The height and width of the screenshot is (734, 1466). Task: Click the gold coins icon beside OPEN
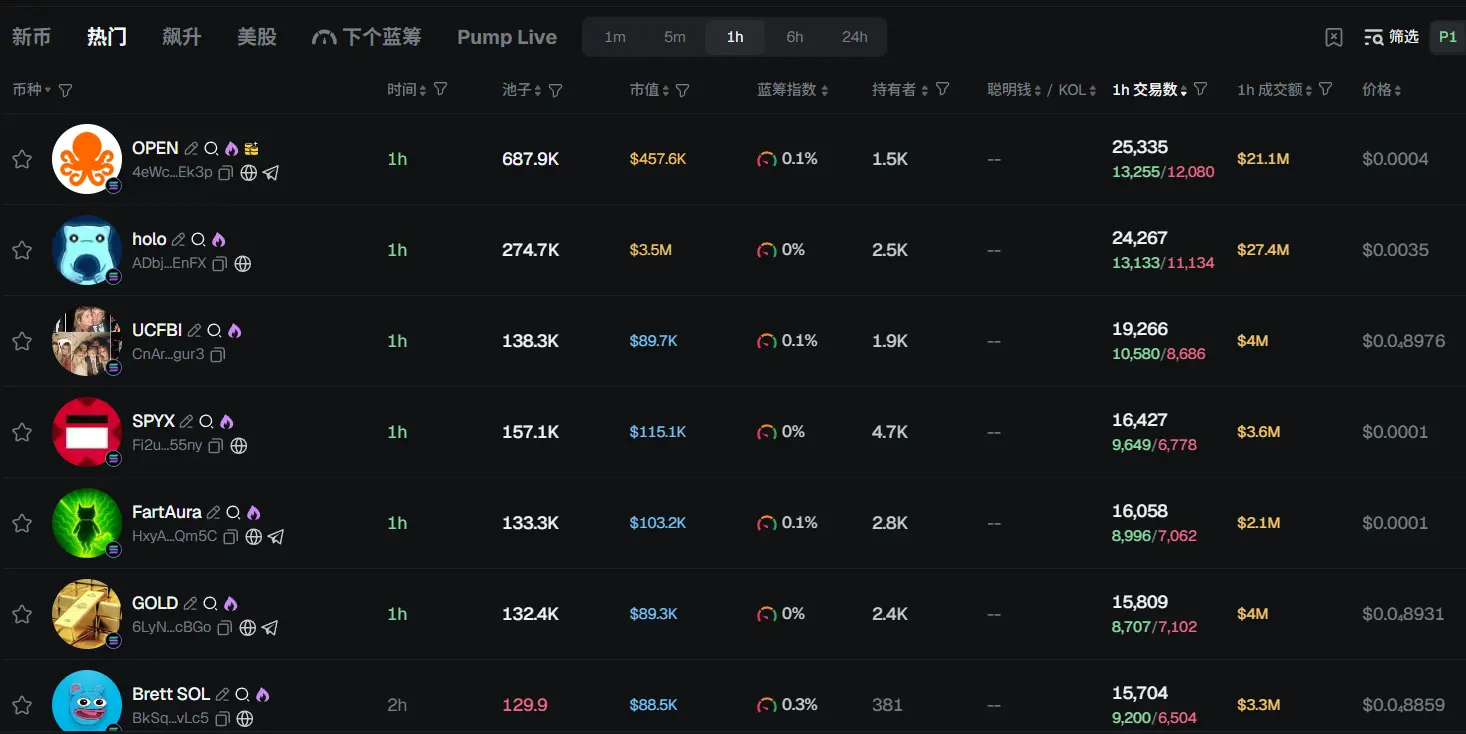coord(251,148)
